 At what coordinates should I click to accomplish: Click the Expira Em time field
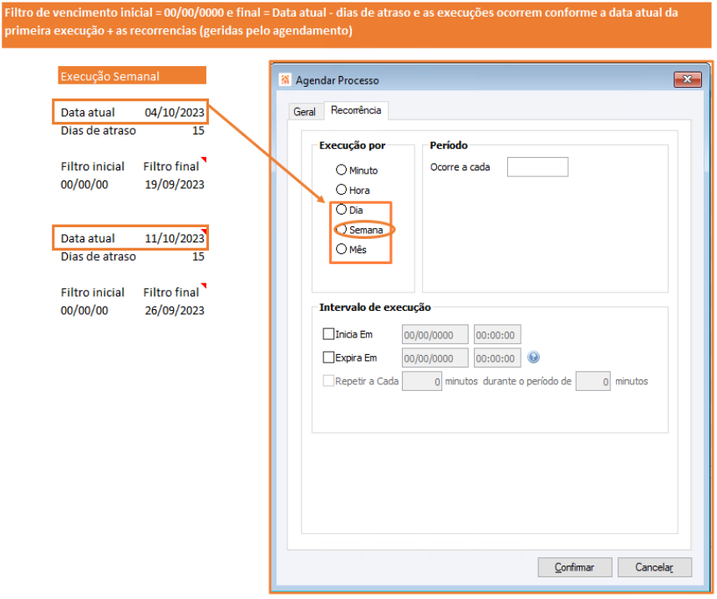497,358
